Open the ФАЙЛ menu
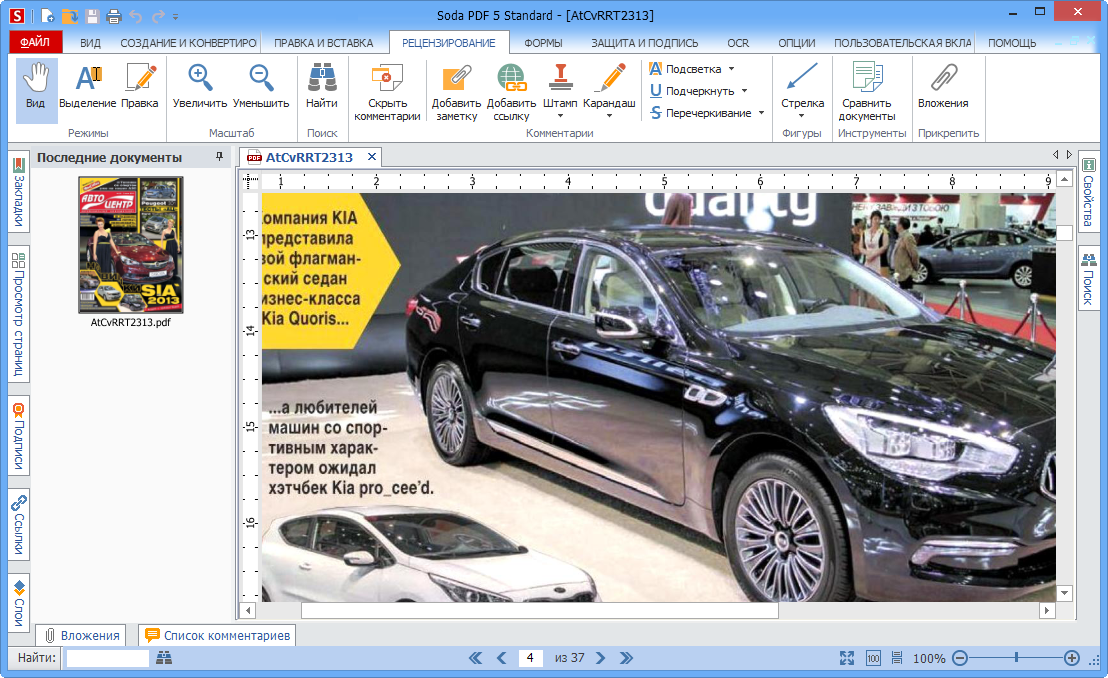Image resolution: width=1108 pixels, height=678 pixels. click(x=35, y=42)
